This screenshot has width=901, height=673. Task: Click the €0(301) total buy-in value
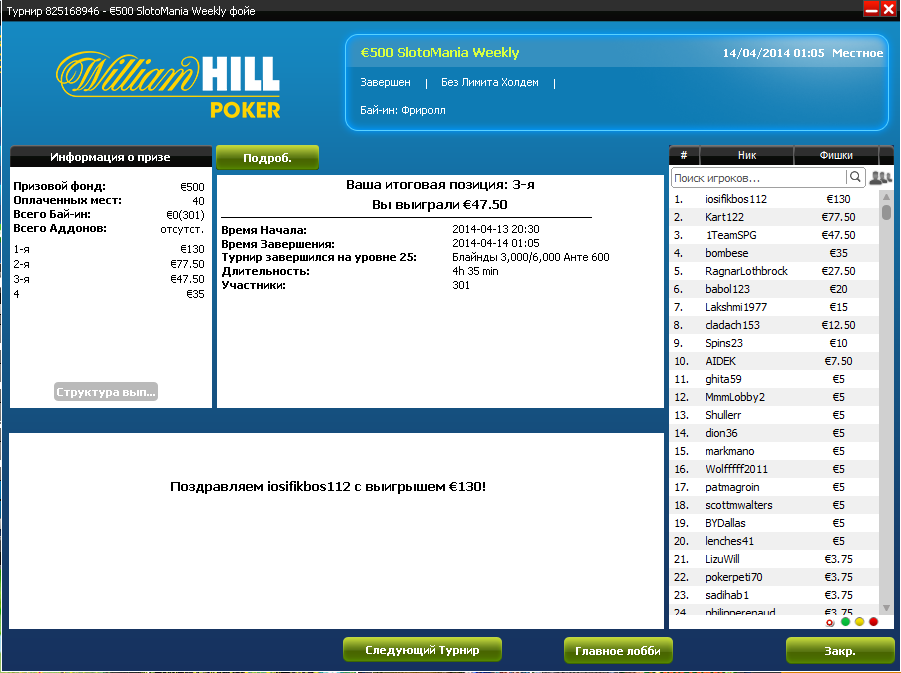point(185,215)
